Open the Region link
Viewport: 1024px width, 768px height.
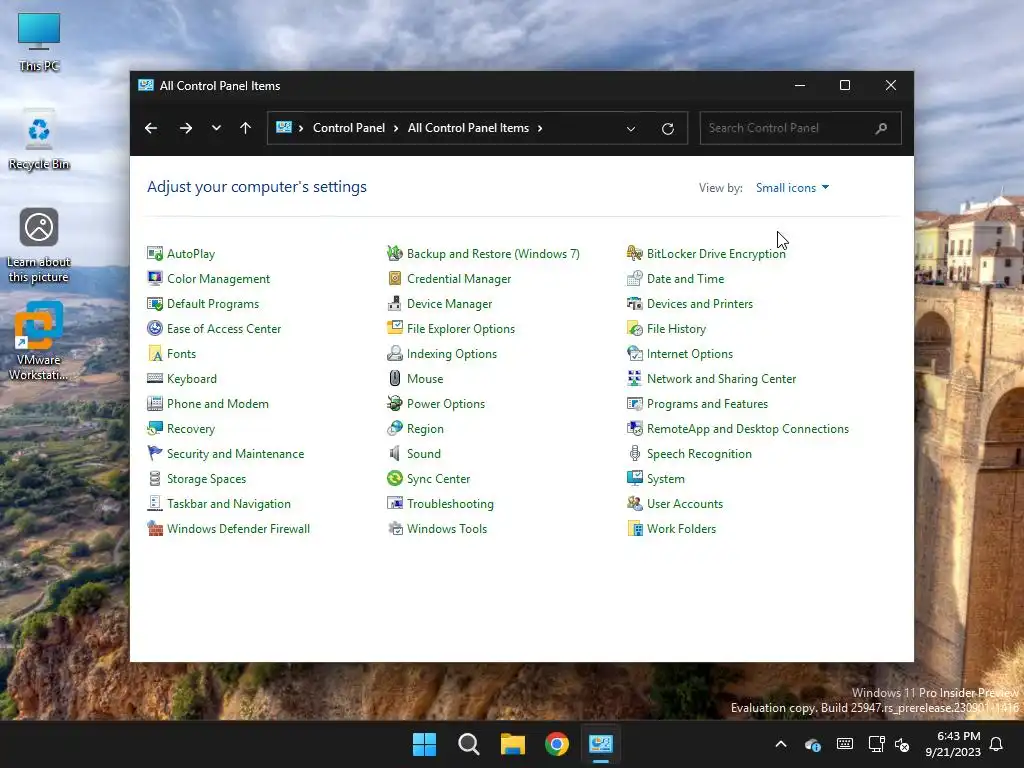(x=425, y=428)
